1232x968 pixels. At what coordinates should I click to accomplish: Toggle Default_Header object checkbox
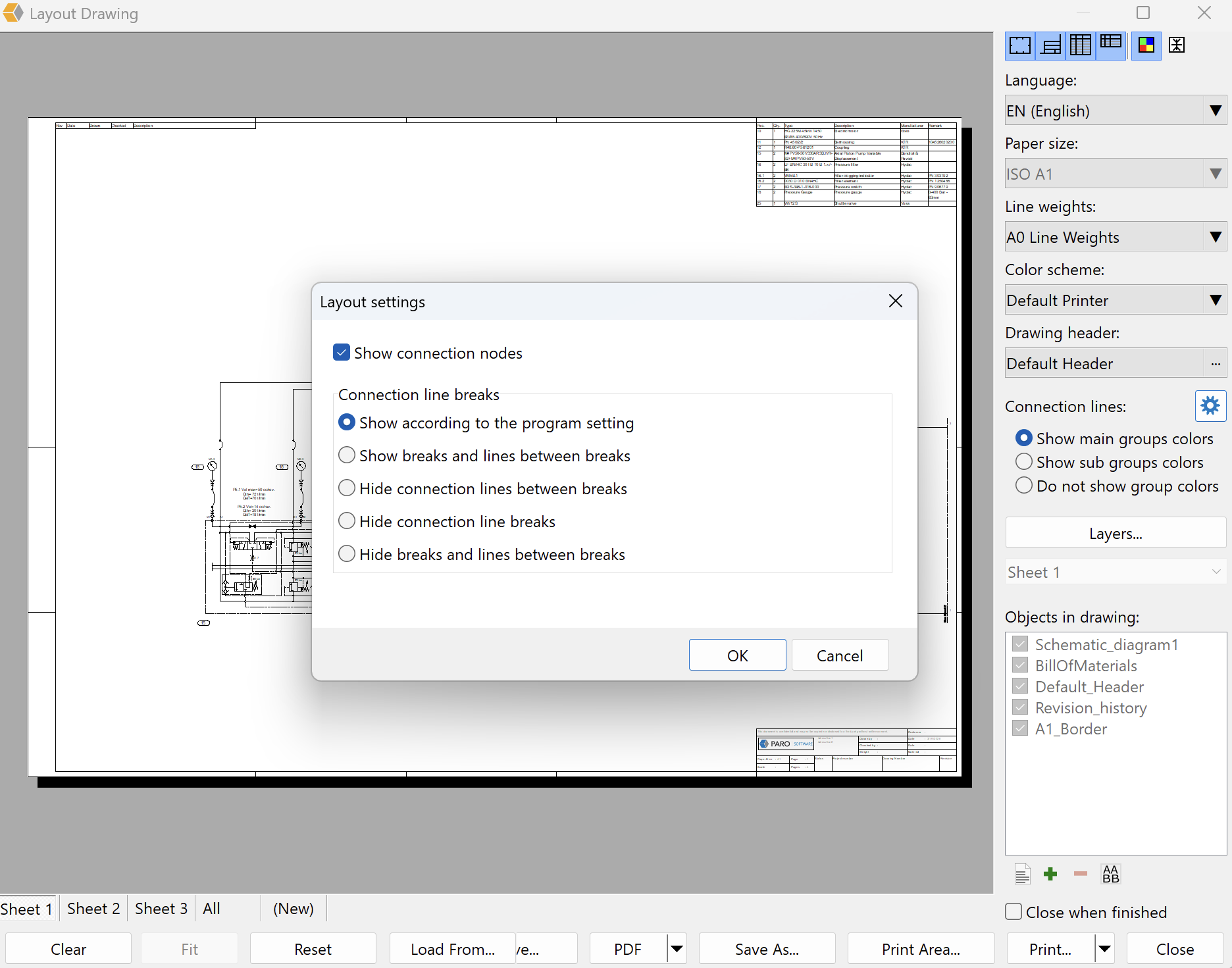point(1021,686)
